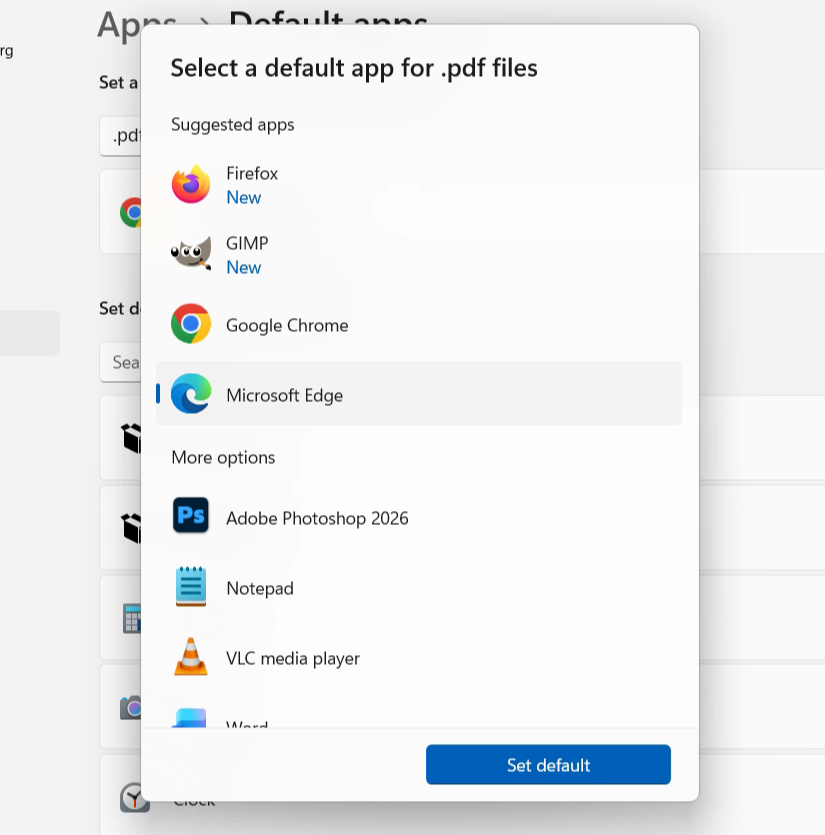Click the GIMP label text
Viewport: 825px width, 835px height.
pos(247,243)
